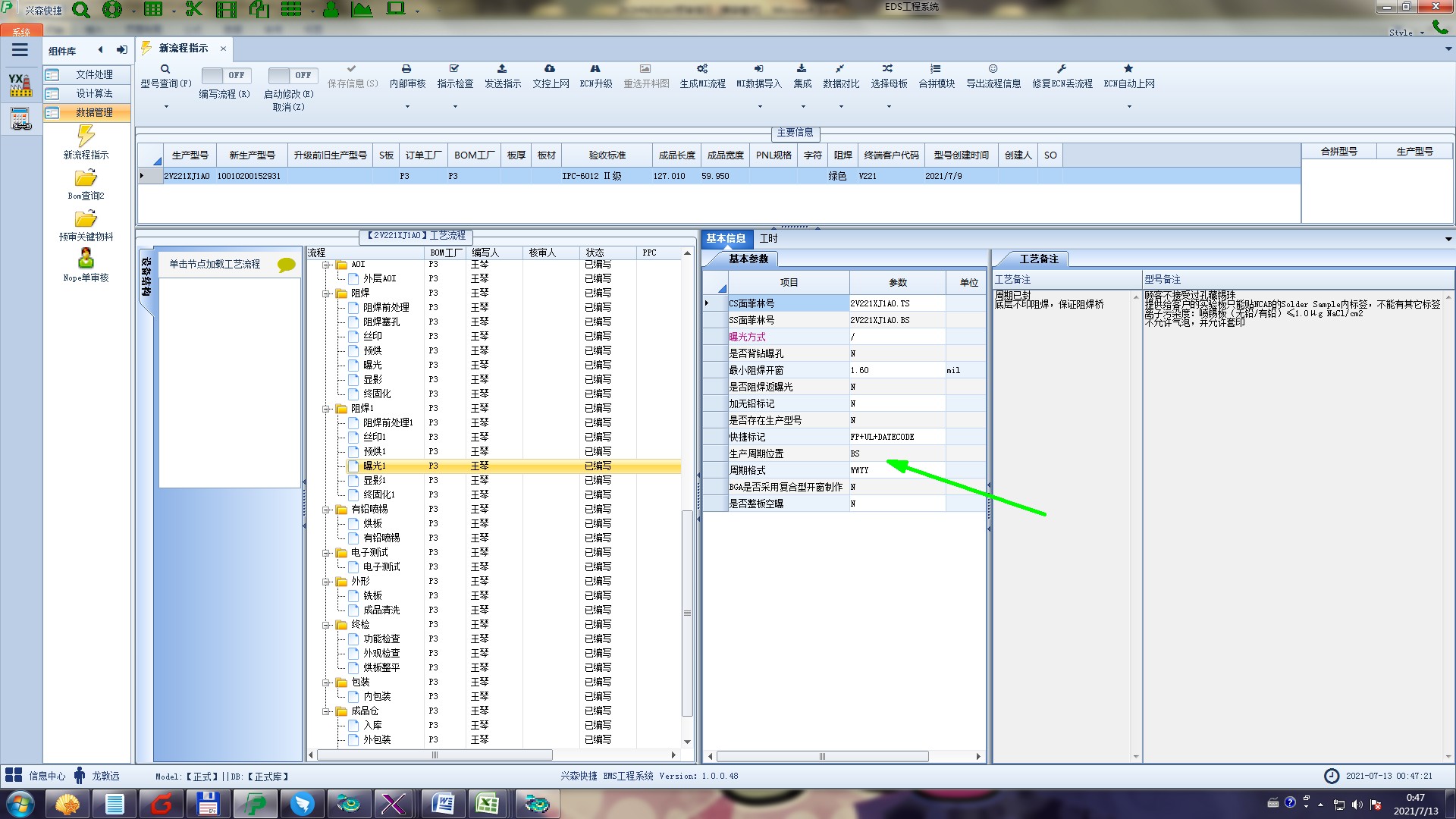1456x819 pixels.
Task: Click the horizontal scrollbar under the process tree
Action: click(x=435, y=755)
